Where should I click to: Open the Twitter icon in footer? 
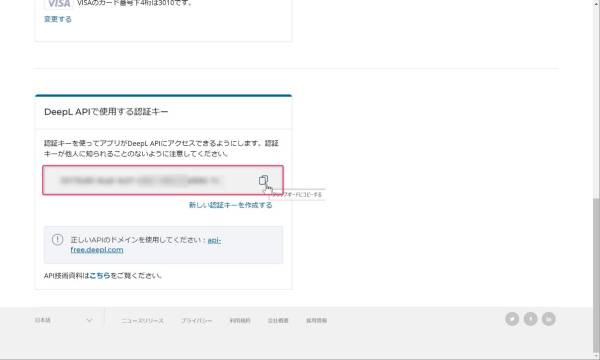512,319
